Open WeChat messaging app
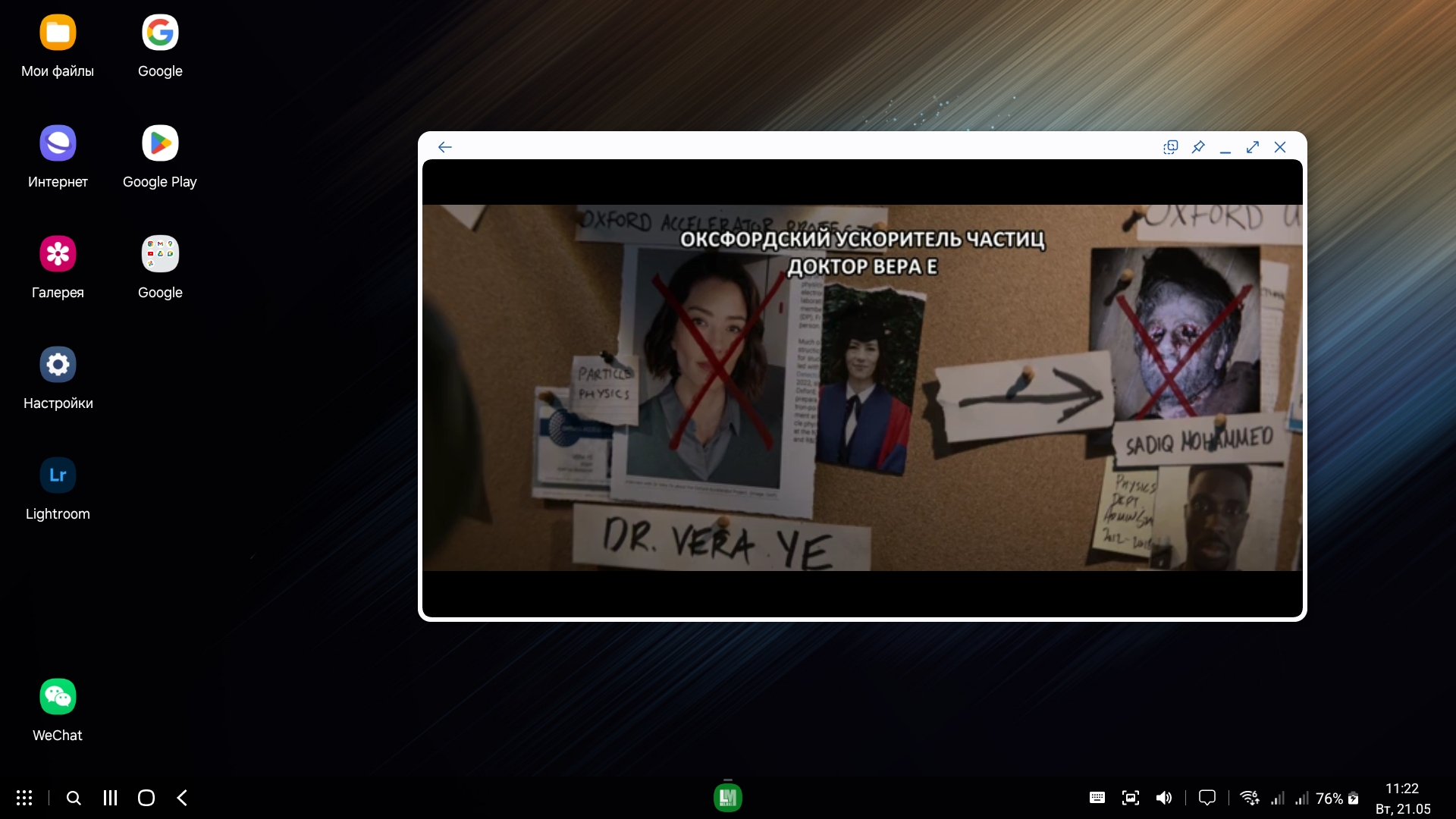Image resolution: width=1456 pixels, height=819 pixels. click(58, 696)
